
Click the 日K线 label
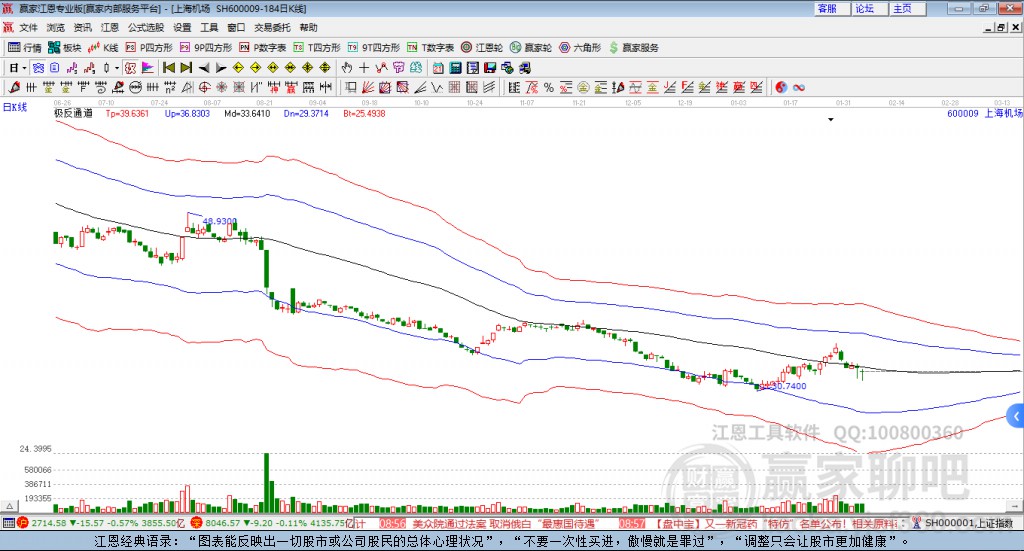point(15,107)
